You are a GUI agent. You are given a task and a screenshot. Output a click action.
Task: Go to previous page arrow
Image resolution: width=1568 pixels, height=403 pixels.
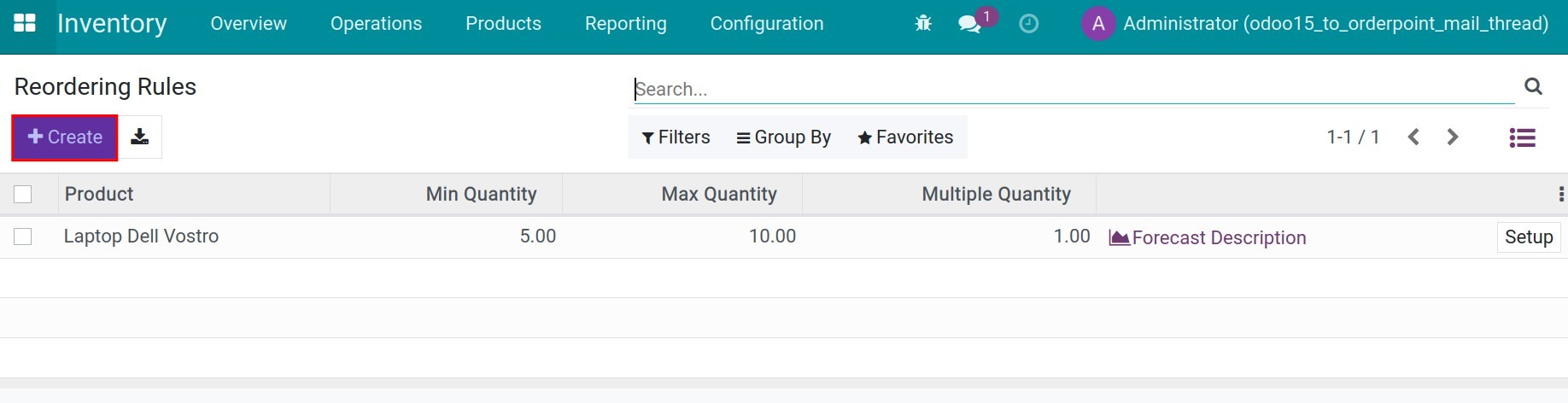(1413, 137)
